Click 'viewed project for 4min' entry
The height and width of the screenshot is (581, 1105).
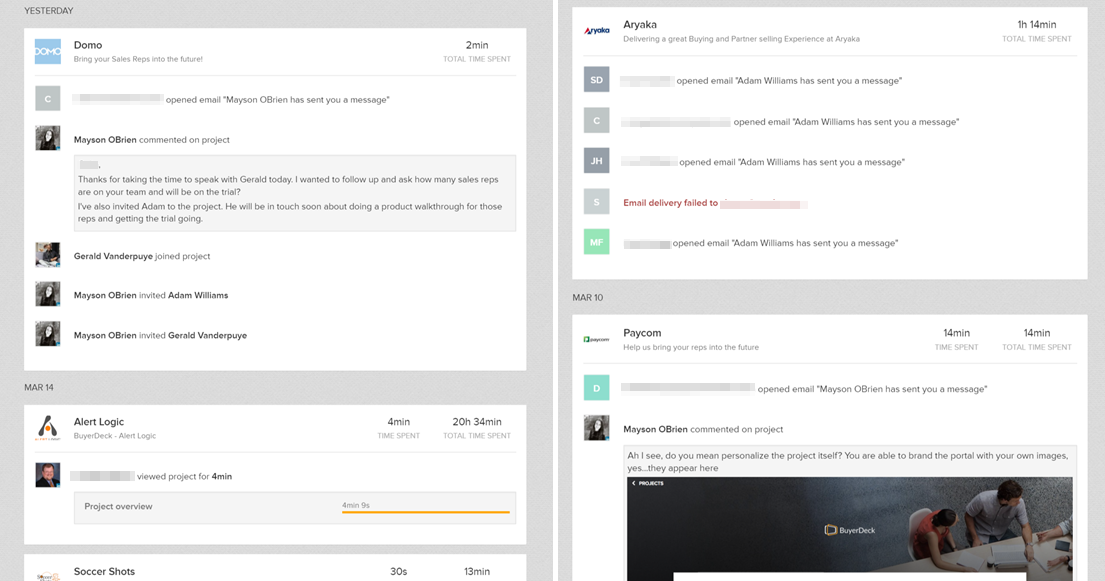click(x=184, y=477)
